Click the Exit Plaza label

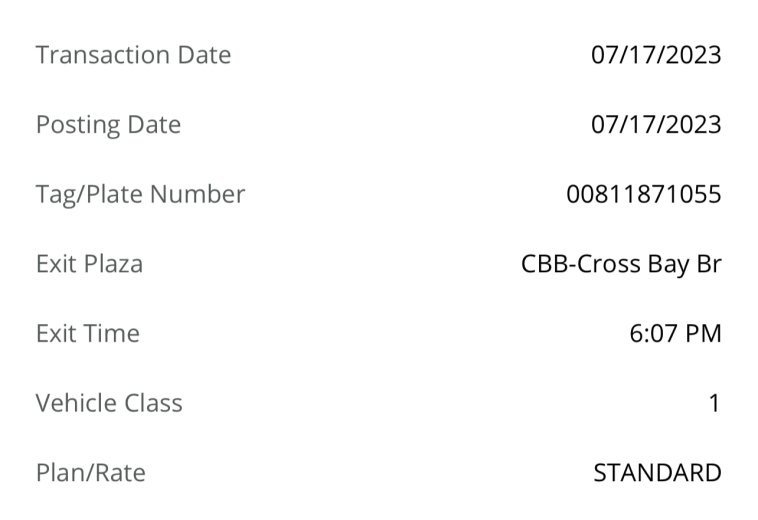tap(89, 264)
